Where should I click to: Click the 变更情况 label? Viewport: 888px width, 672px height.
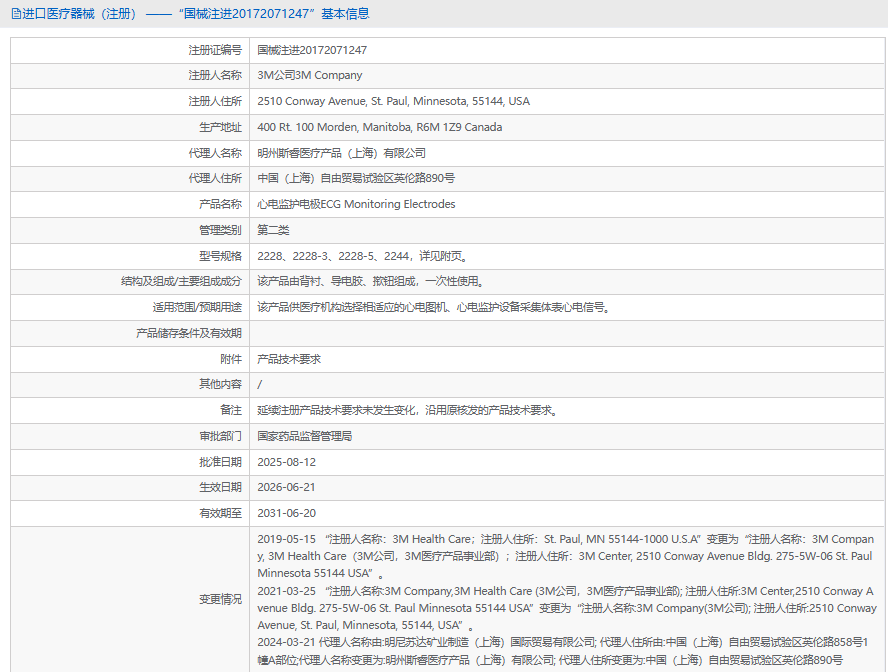220,600
